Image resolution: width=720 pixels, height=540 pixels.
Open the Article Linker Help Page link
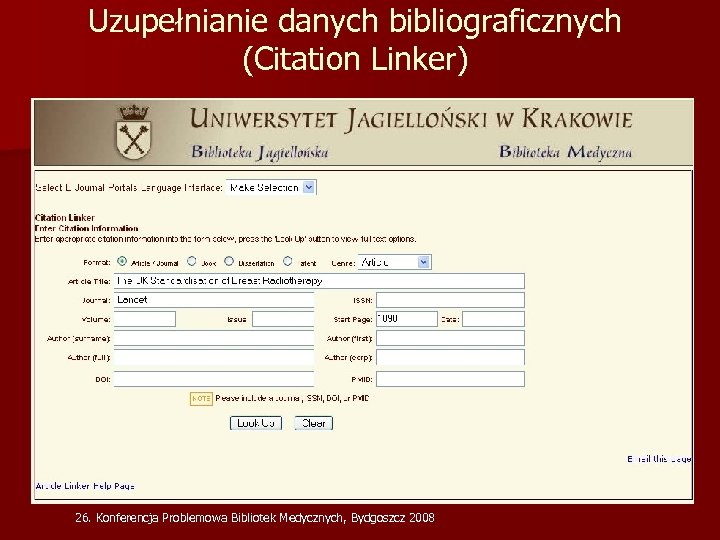coord(85,486)
